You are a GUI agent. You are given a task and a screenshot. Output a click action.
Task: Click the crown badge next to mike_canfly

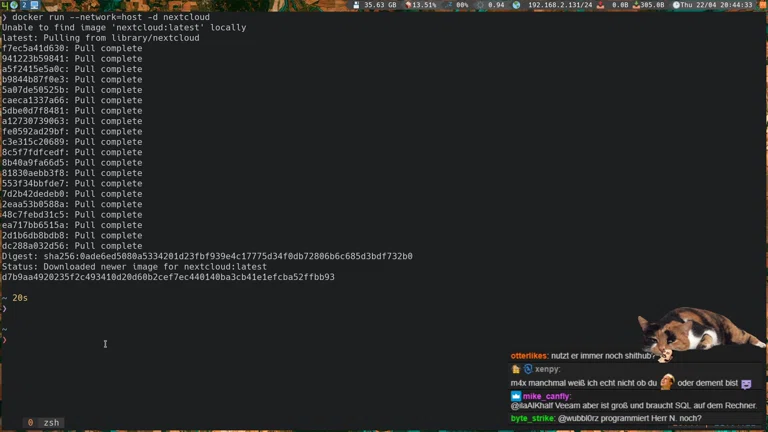[516, 396]
